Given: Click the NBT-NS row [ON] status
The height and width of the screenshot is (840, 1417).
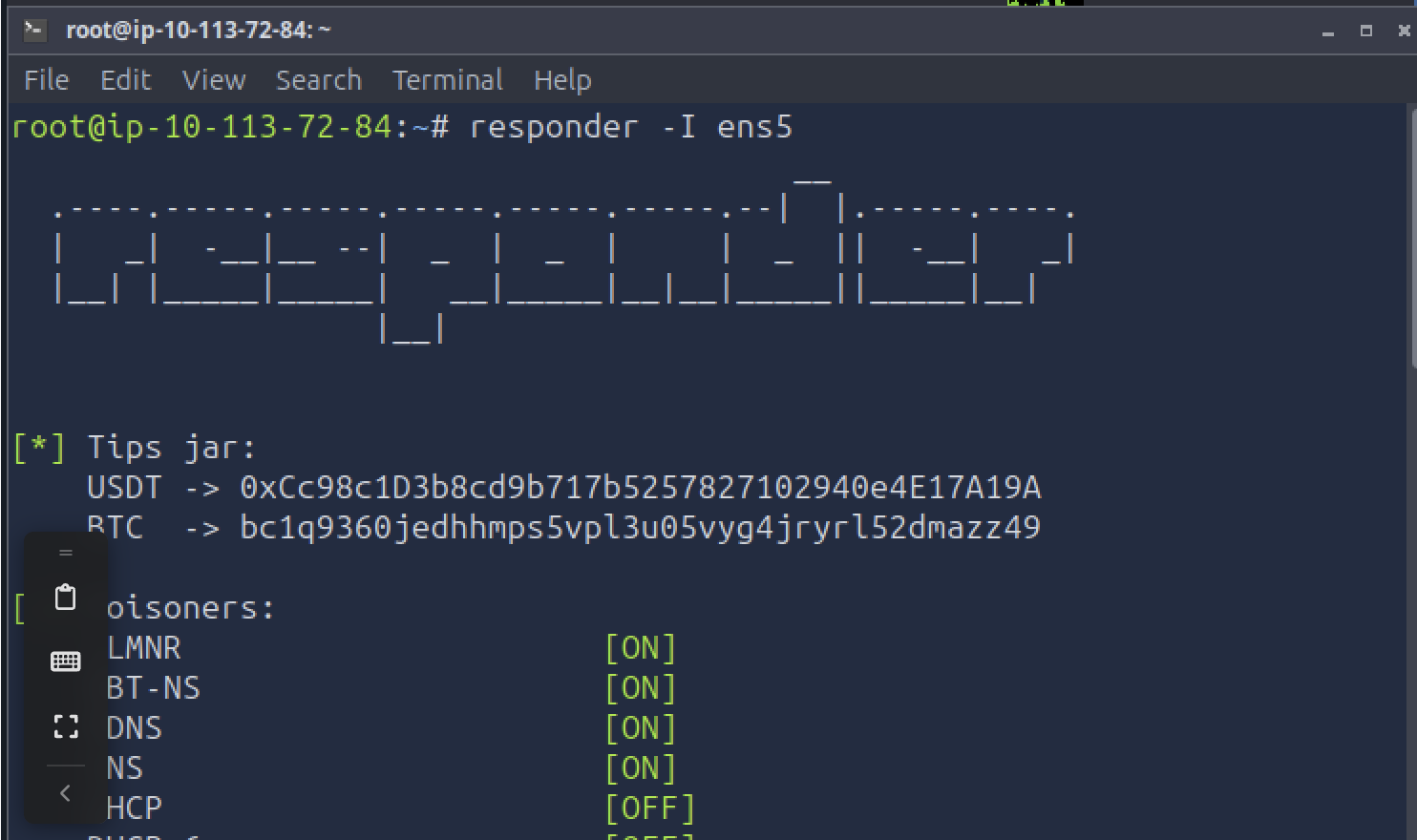Looking at the screenshot, I should pos(641,688).
